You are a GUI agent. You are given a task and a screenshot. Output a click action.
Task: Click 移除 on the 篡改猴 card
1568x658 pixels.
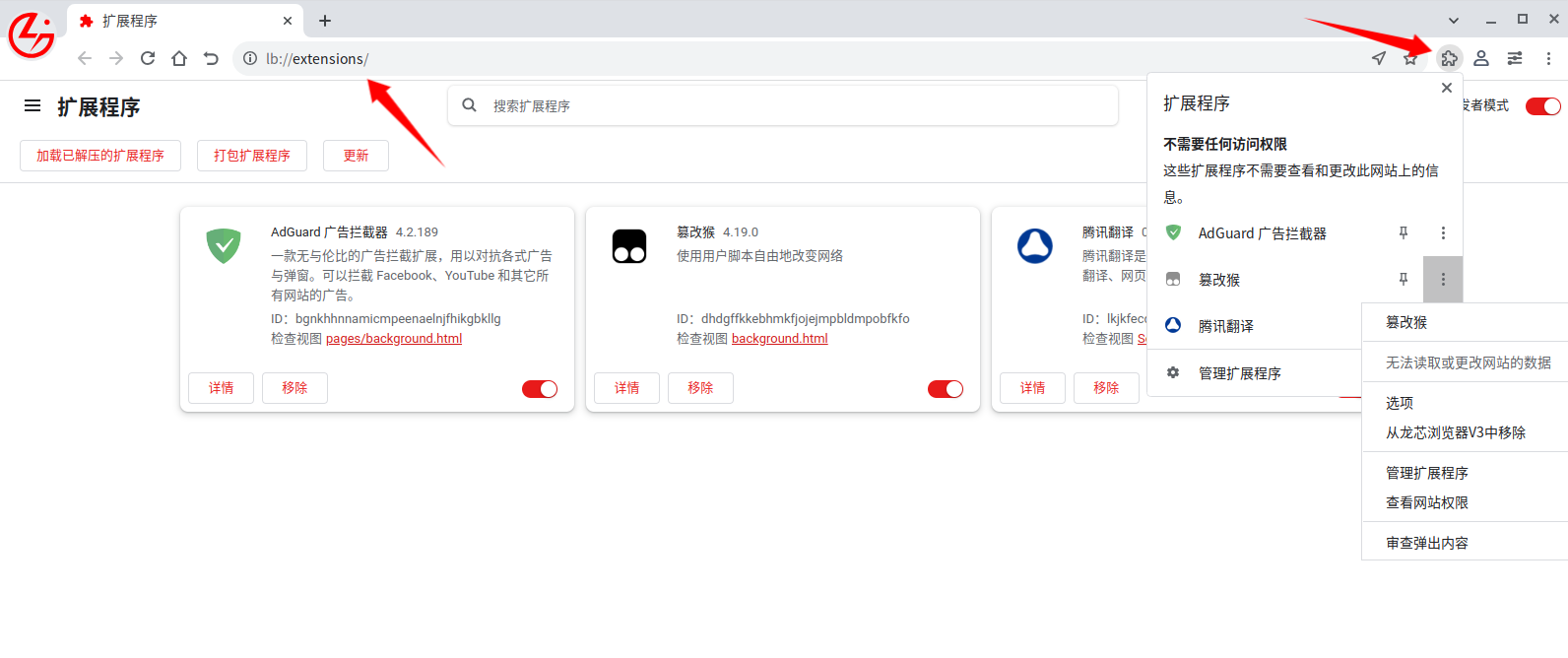pos(700,388)
